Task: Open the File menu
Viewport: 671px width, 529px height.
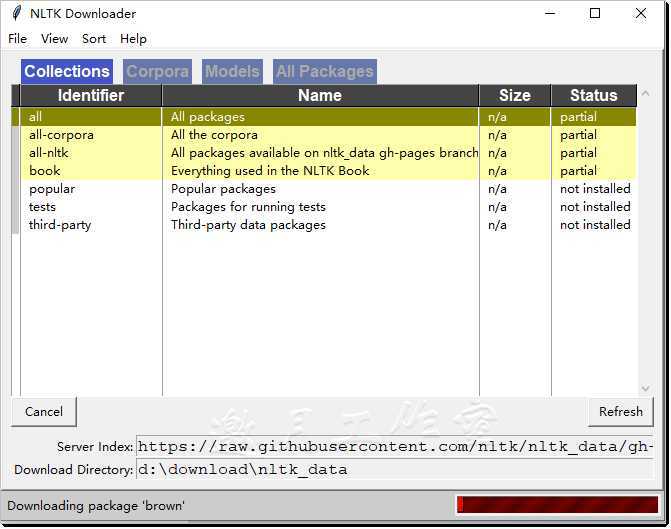Action: (x=18, y=39)
